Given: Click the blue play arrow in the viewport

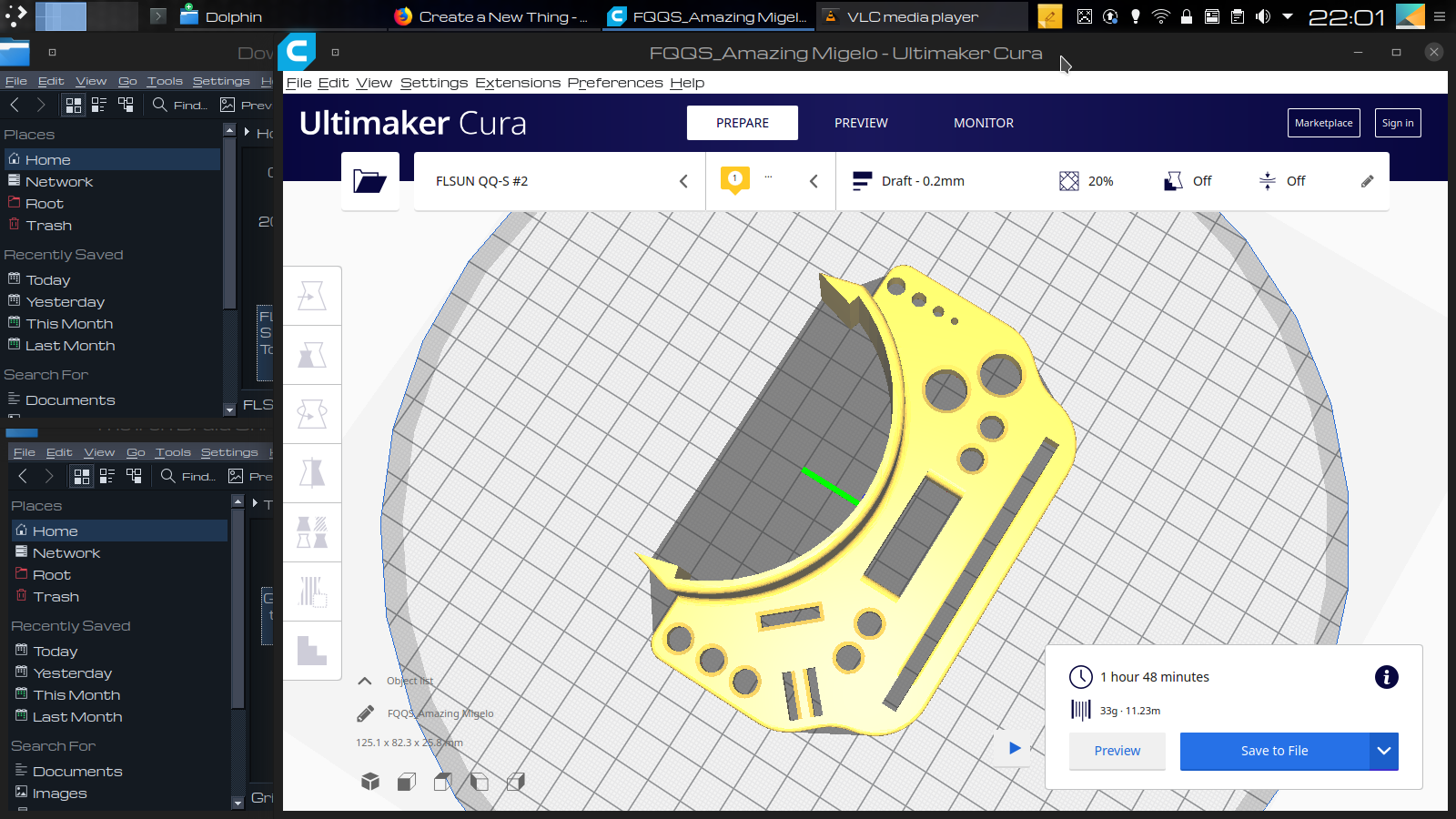Looking at the screenshot, I should click(1015, 748).
